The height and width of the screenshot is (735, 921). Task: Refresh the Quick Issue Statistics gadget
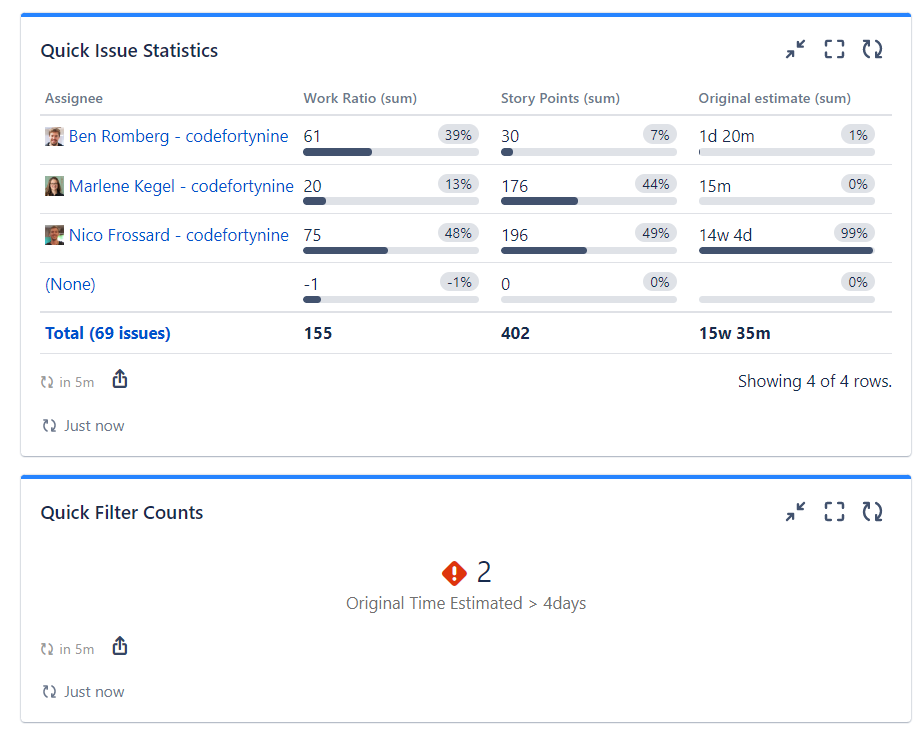click(872, 48)
